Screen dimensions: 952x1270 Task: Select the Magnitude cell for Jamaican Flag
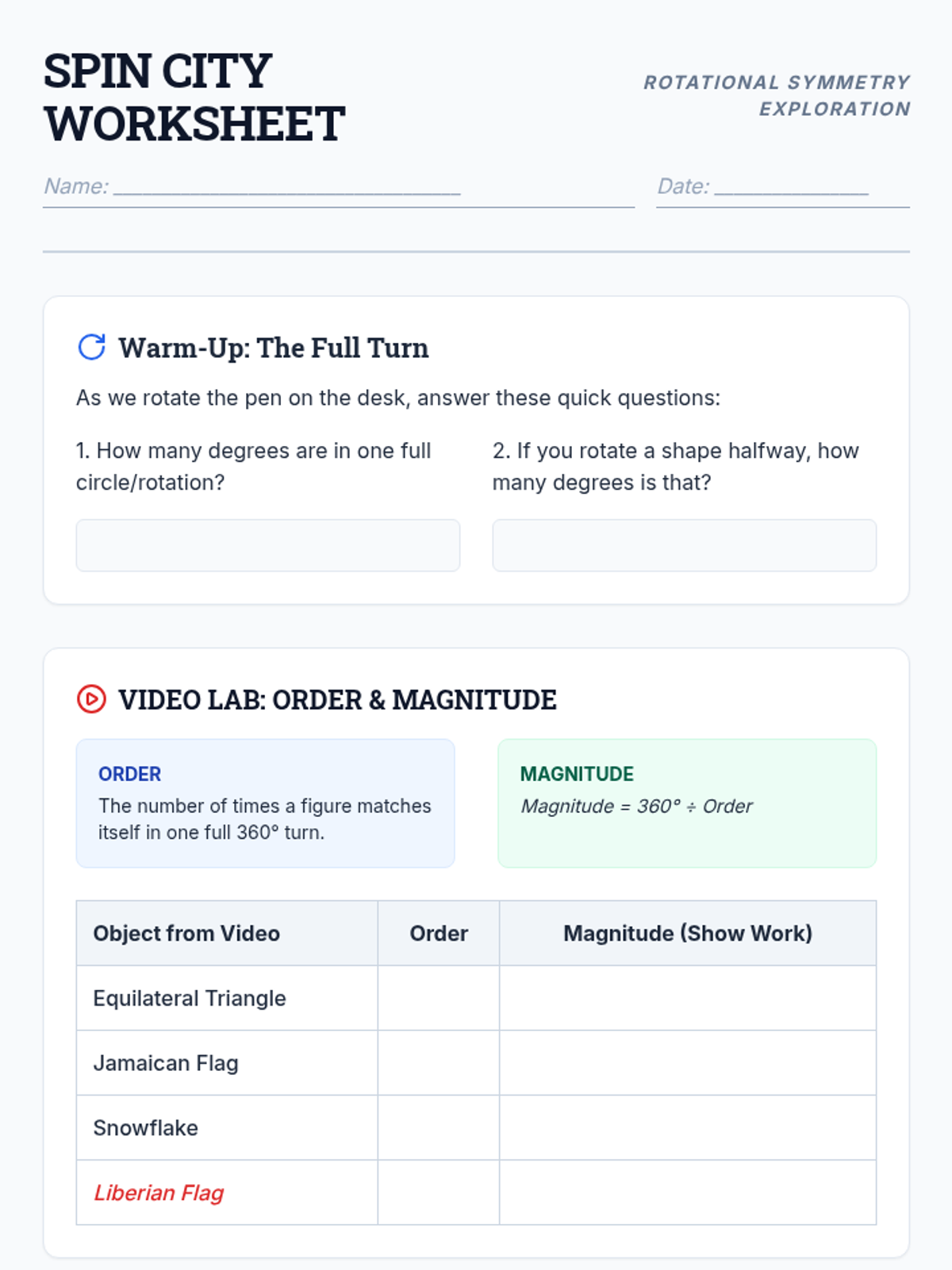click(688, 1063)
